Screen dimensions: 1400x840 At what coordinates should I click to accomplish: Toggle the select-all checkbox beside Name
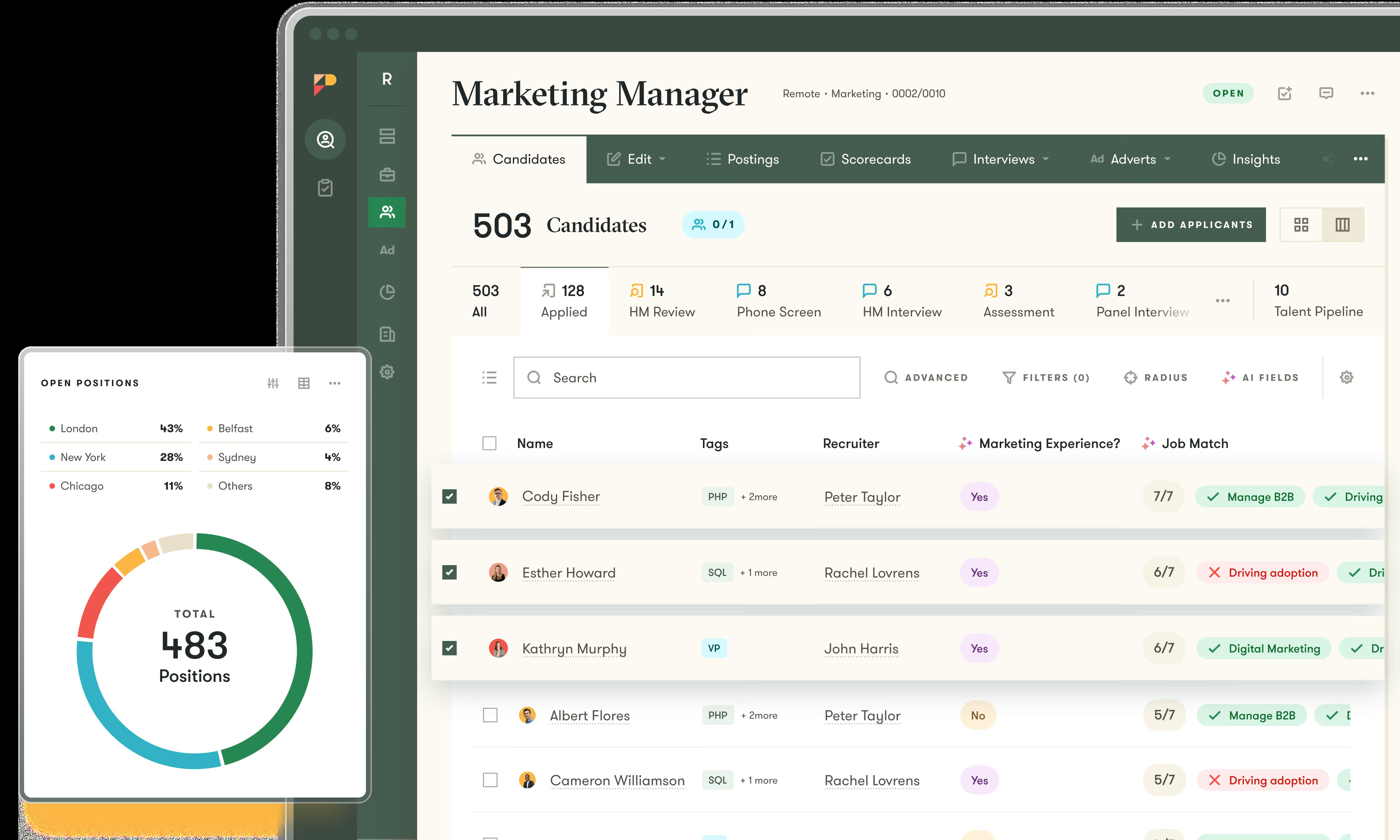click(490, 443)
